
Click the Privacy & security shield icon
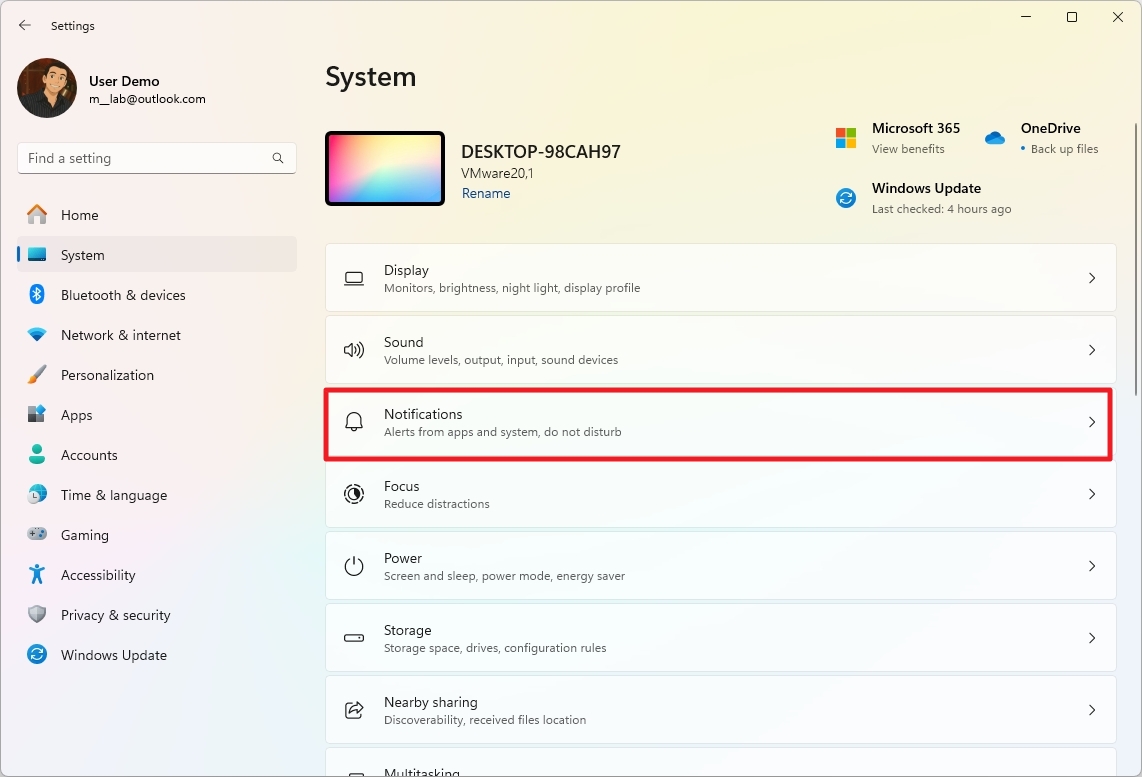coord(37,615)
